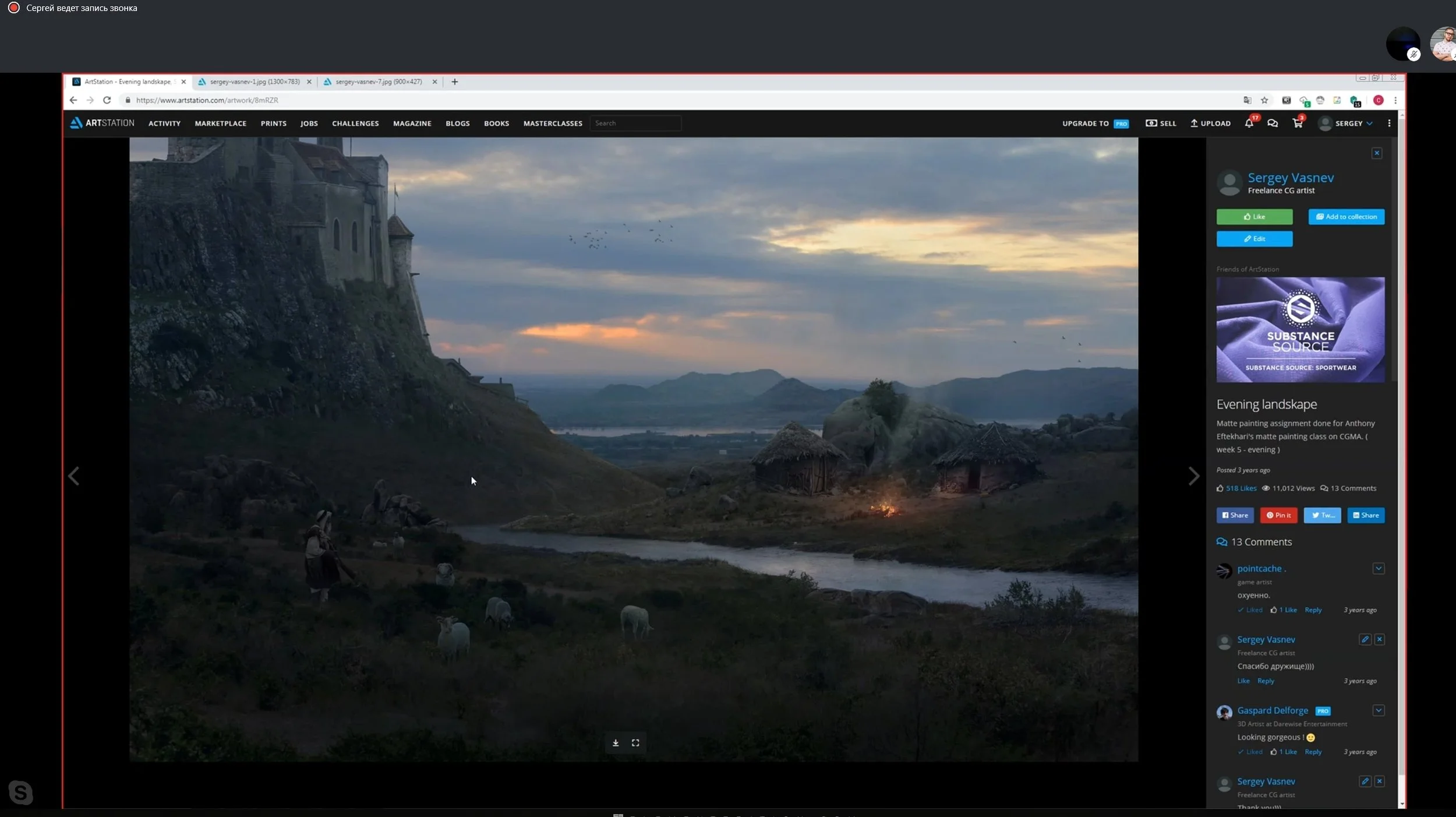
Task: Go to the next artwork arrow
Action: click(x=1193, y=476)
